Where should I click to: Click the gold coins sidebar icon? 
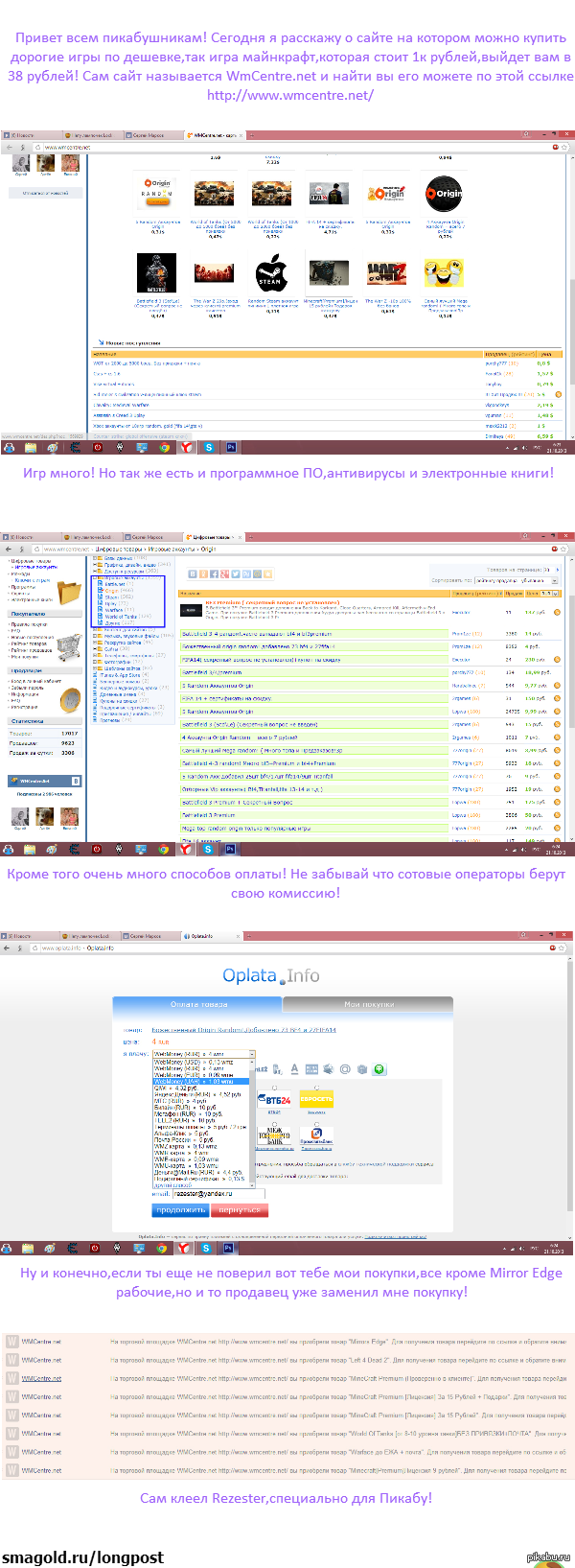point(69,700)
